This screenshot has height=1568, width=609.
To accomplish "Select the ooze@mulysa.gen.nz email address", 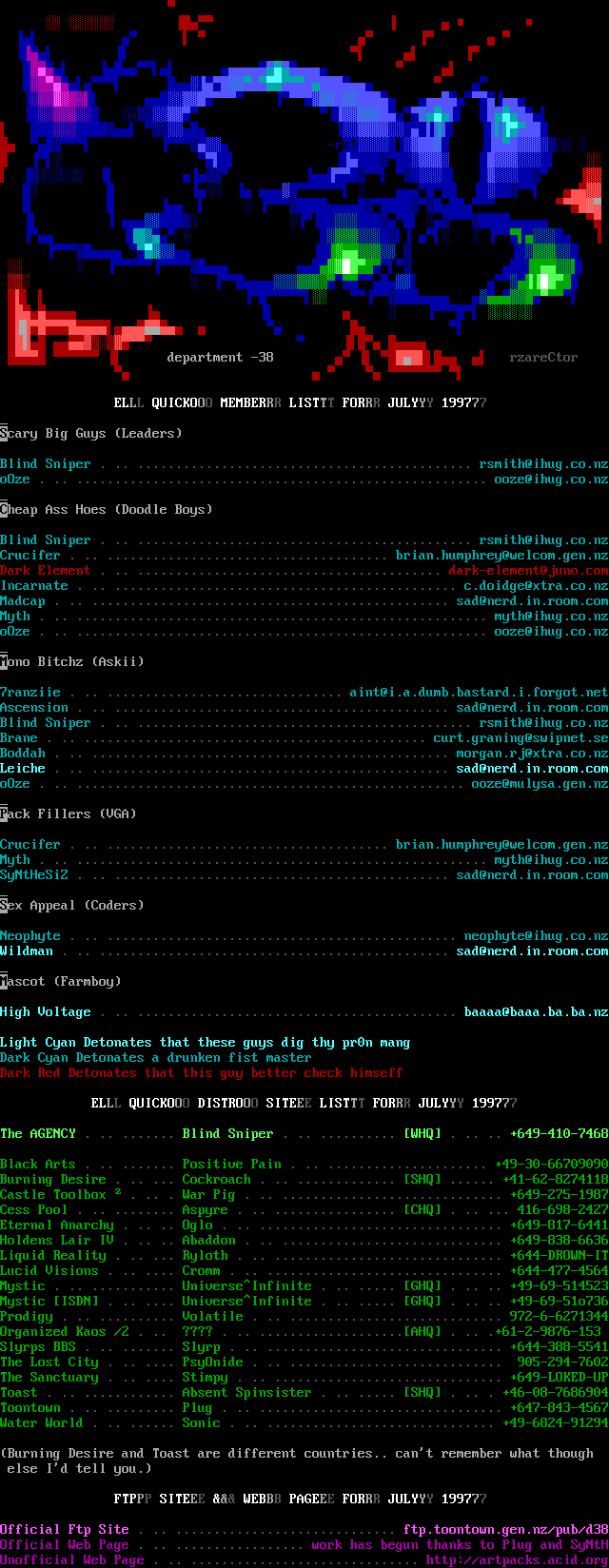I will tap(540, 784).
